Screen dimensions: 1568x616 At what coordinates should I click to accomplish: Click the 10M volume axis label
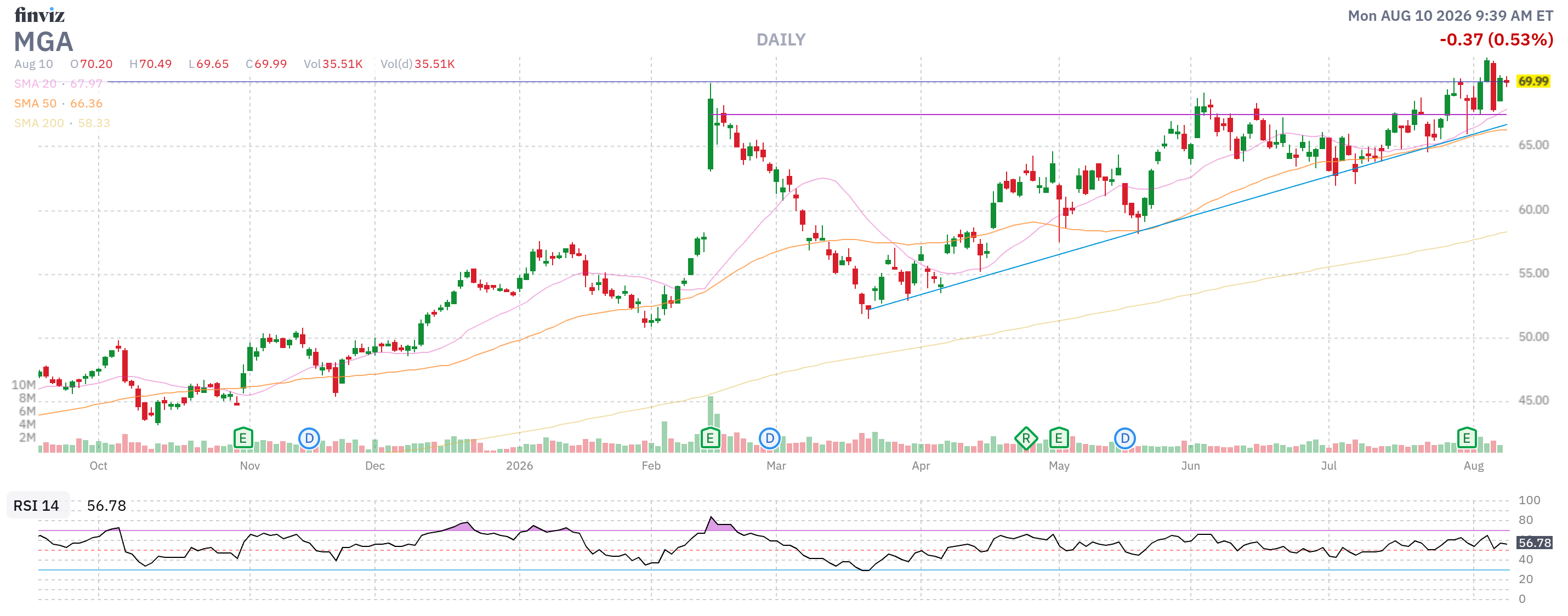click(24, 385)
